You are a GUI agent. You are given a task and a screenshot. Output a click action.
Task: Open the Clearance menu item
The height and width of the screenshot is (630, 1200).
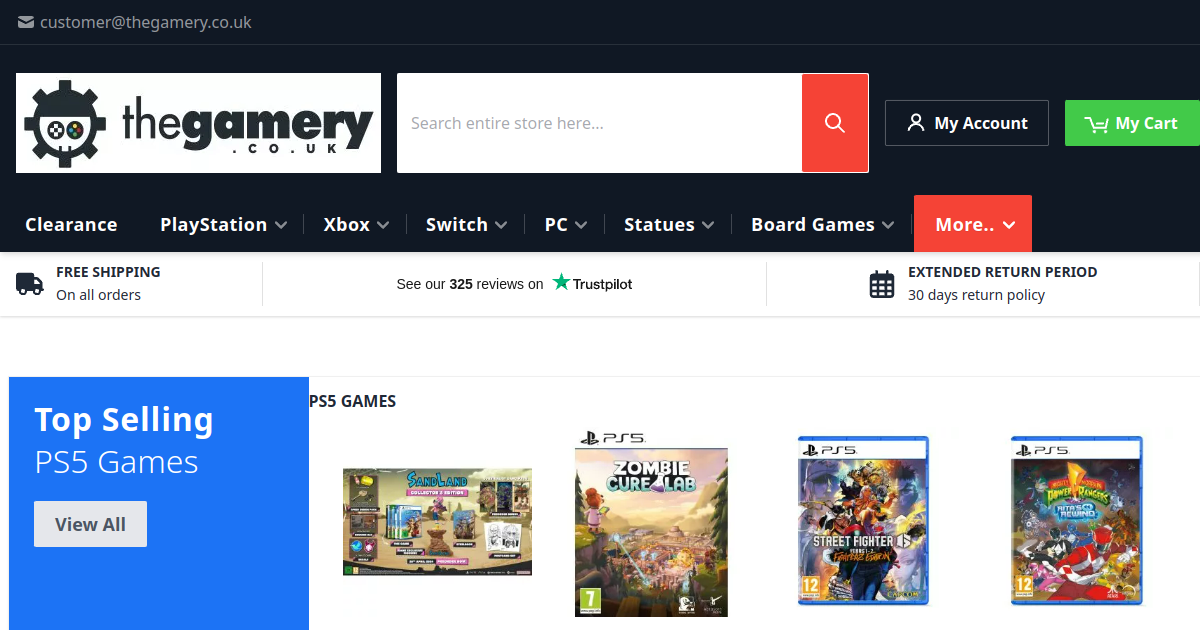[71, 224]
